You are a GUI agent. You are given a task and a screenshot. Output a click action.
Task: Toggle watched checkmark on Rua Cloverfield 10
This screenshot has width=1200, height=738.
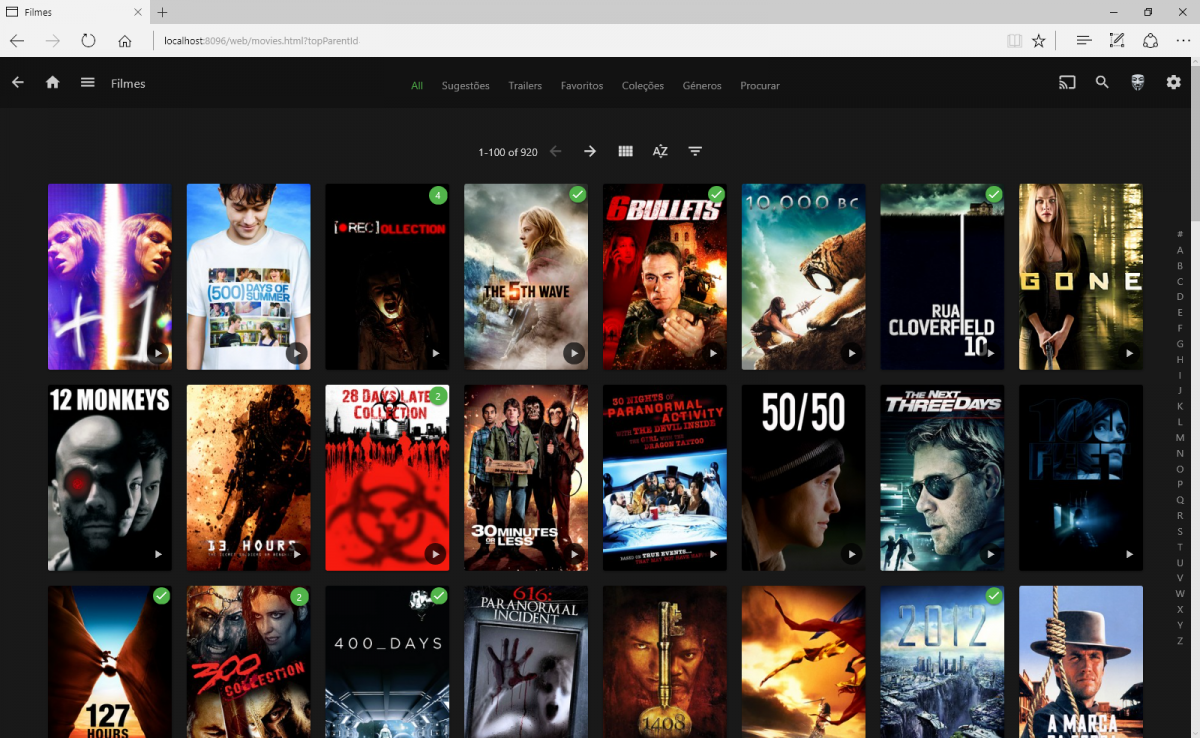[993, 194]
